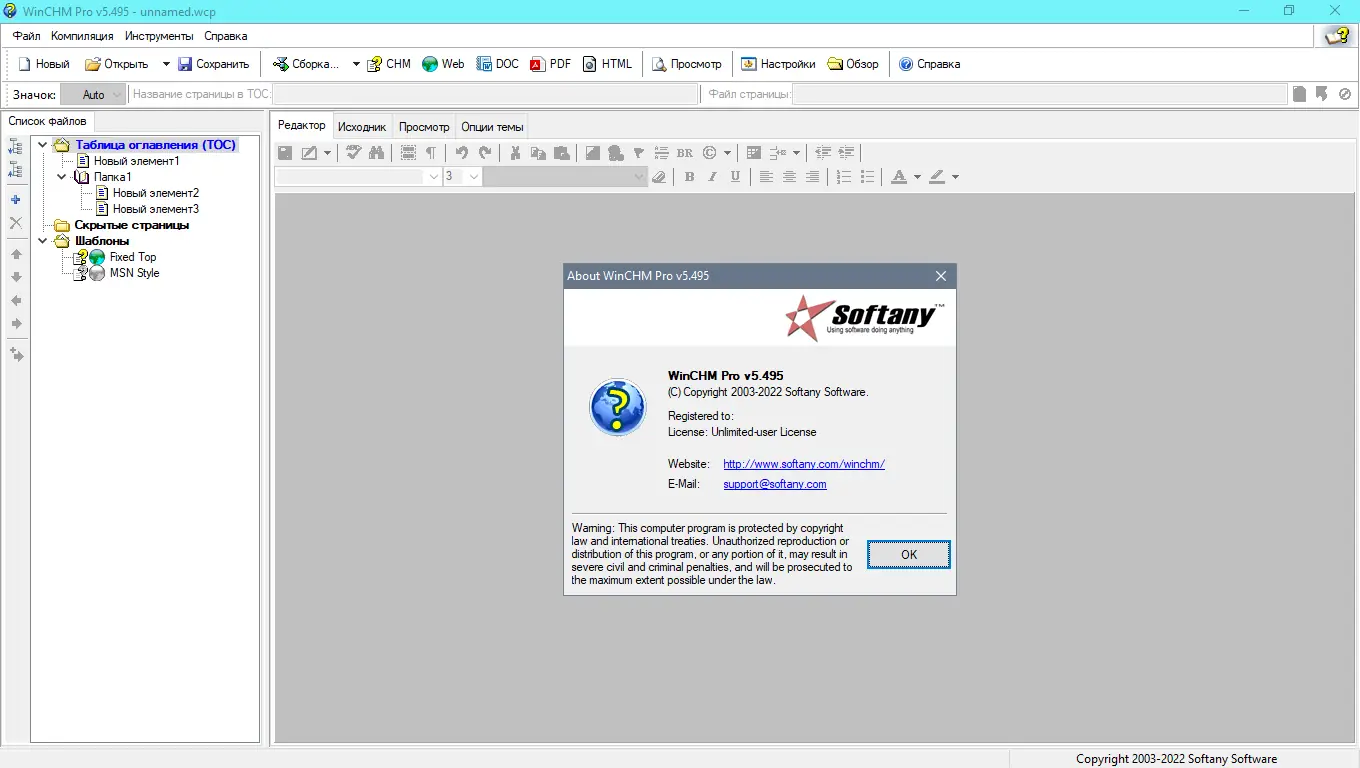Viewport: 1360px width, 768px height.
Task: Open the softany.com/winchm website link
Action: 804,464
